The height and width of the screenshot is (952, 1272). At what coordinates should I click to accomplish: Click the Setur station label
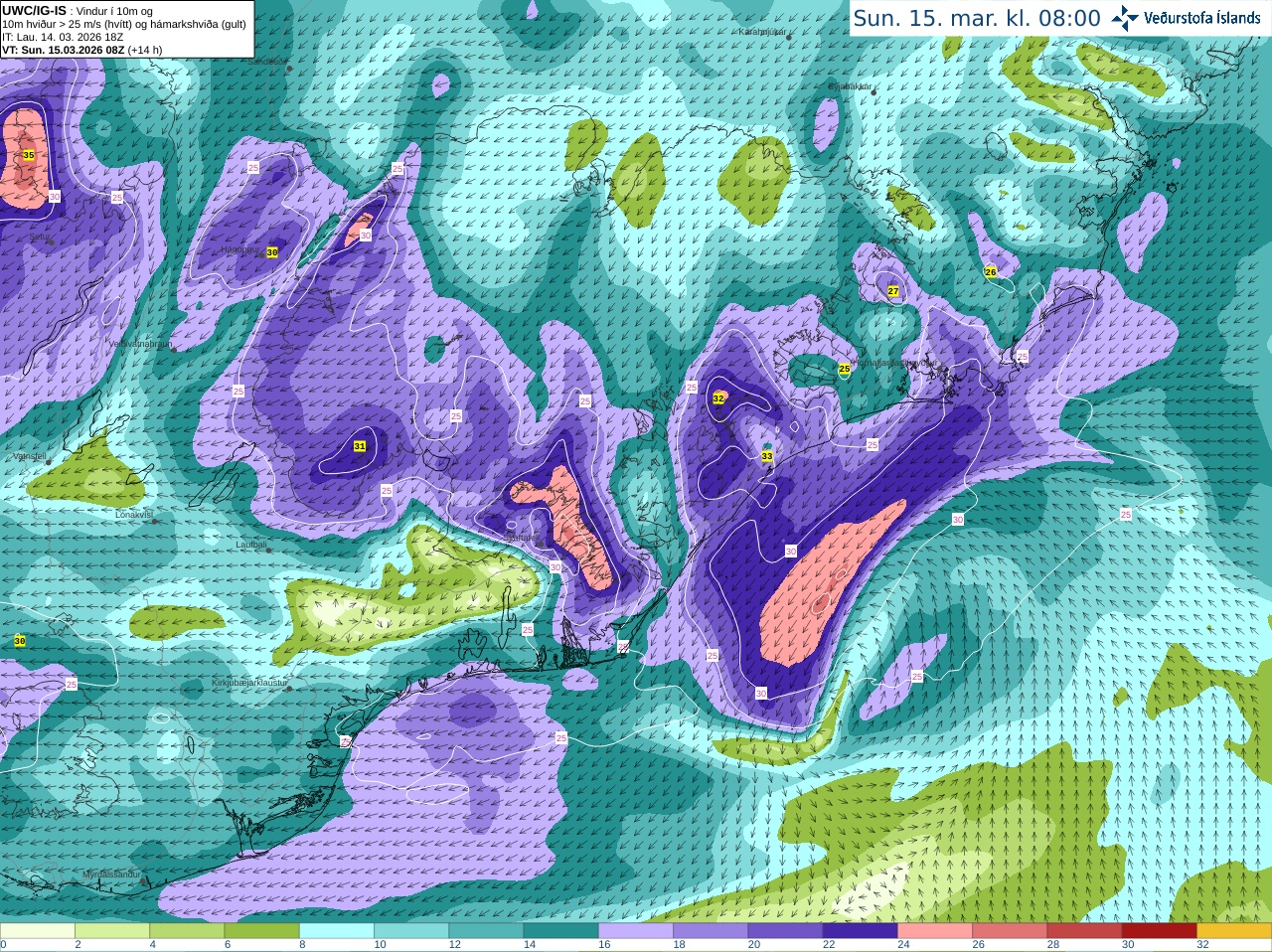pyautogui.click(x=40, y=238)
